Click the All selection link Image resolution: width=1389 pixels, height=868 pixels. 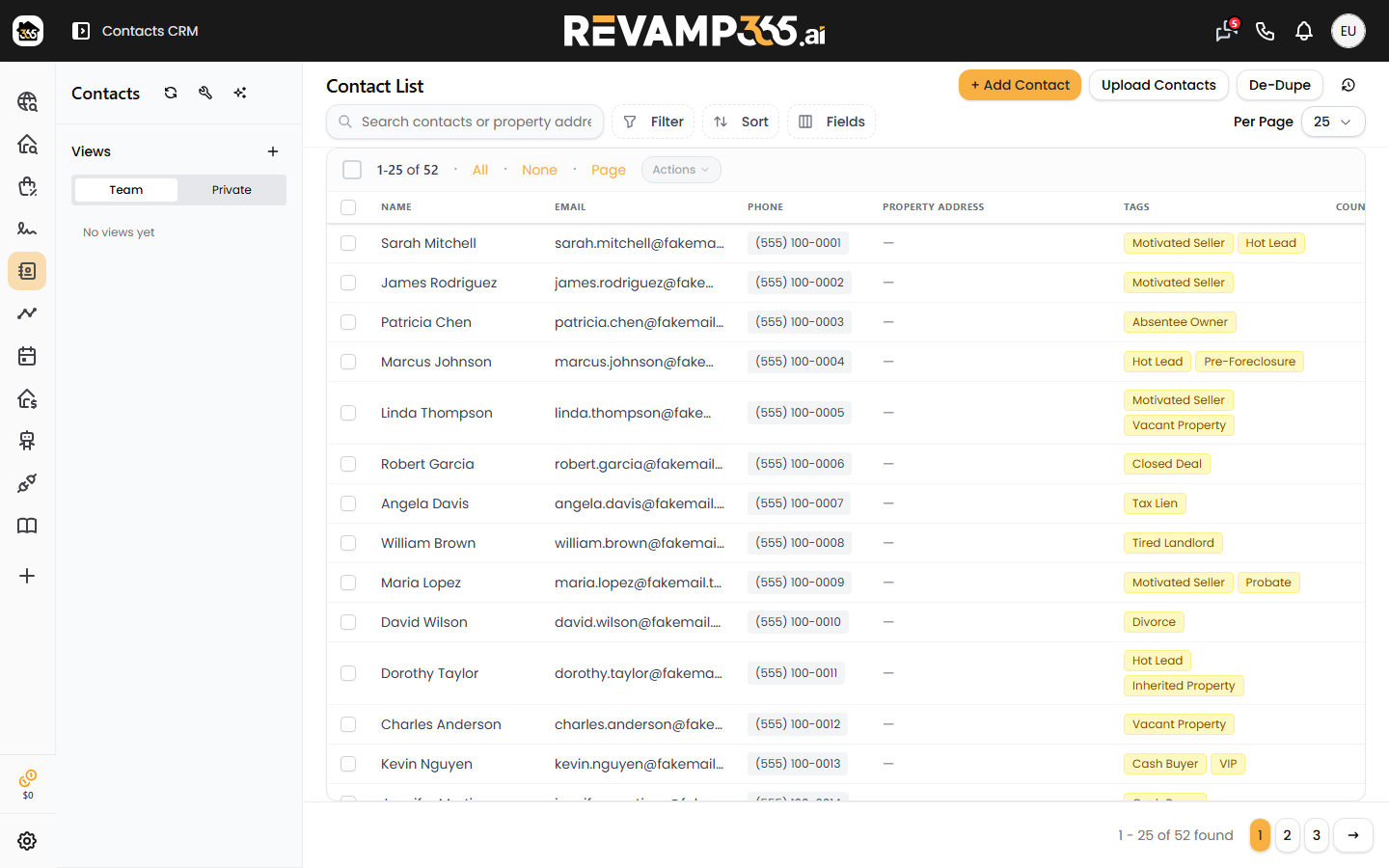[480, 170]
